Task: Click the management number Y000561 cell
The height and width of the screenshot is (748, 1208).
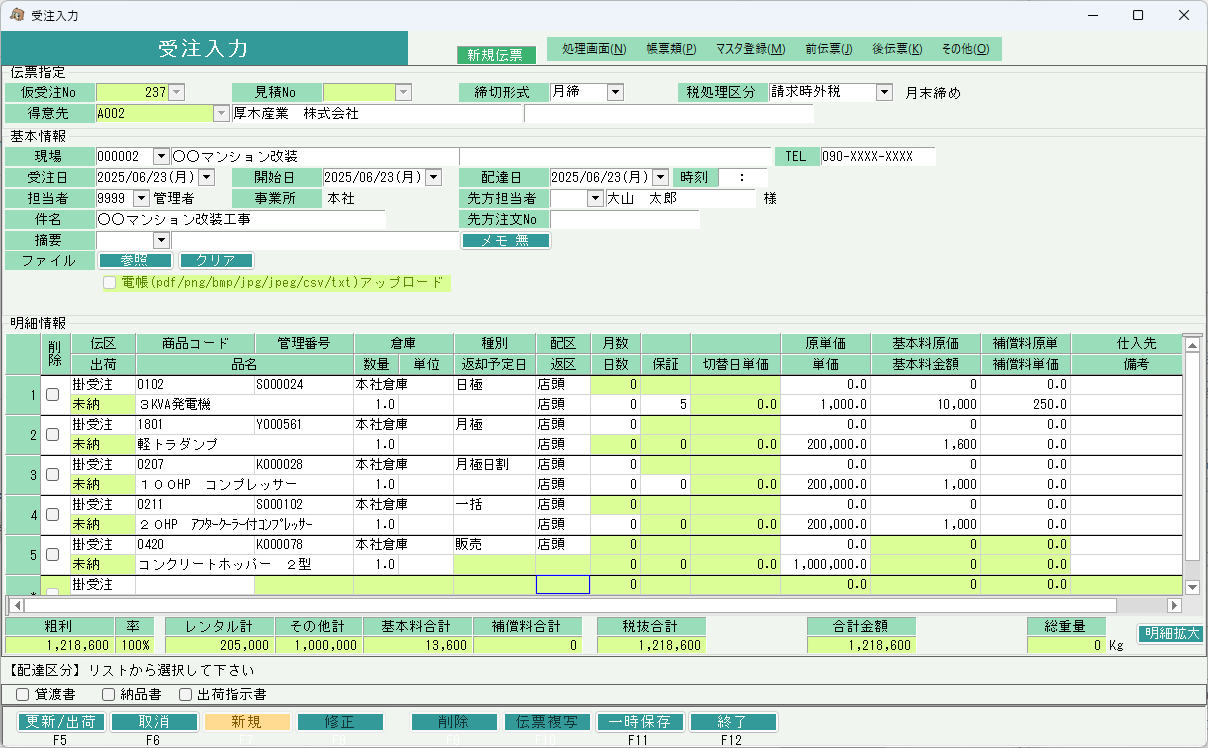Action: (303, 424)
